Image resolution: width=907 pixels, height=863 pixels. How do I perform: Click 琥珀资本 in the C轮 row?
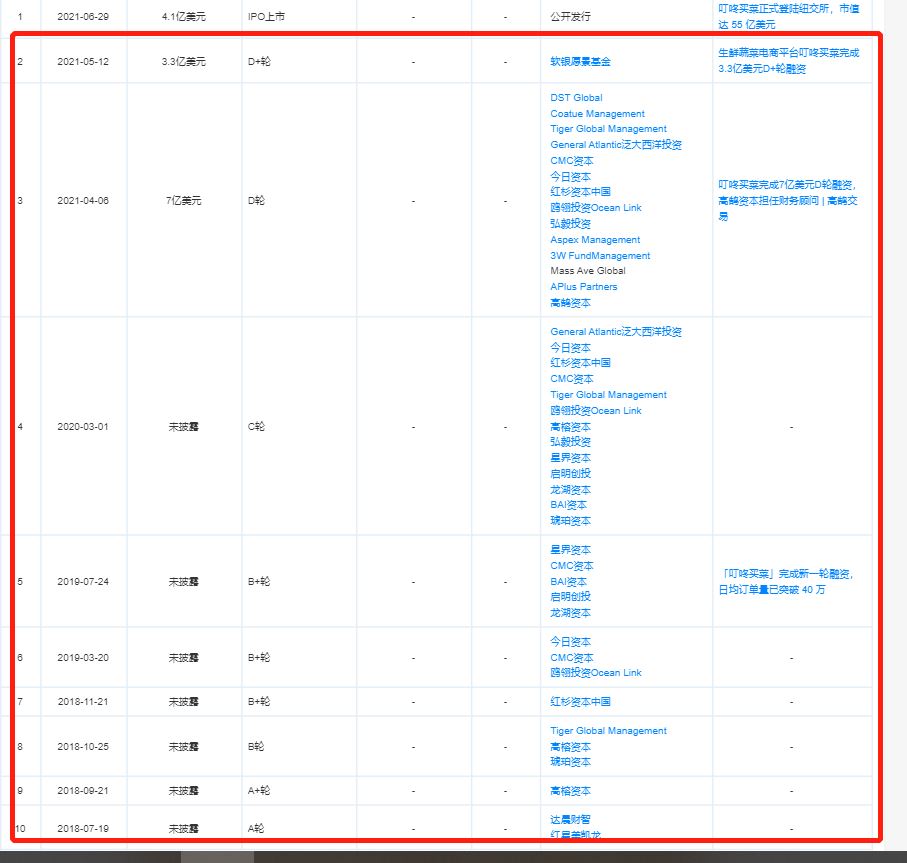pos(570,521)
